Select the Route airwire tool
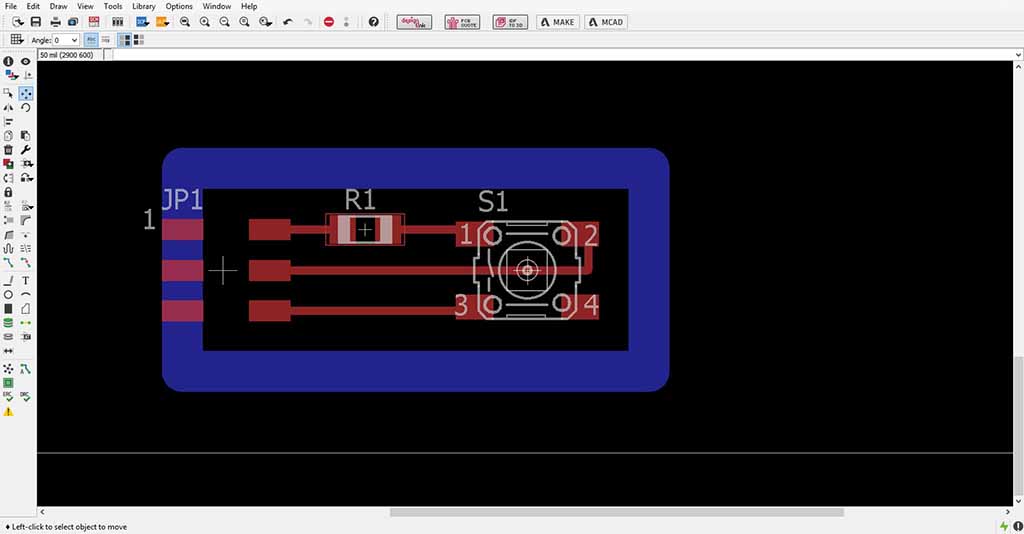This screenshot has width=1024, height=534. pyautogui.click(x=8, y=262)
